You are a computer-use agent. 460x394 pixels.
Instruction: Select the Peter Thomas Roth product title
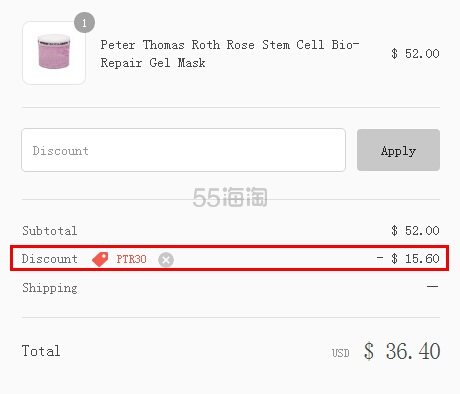[x=230, y=54]
